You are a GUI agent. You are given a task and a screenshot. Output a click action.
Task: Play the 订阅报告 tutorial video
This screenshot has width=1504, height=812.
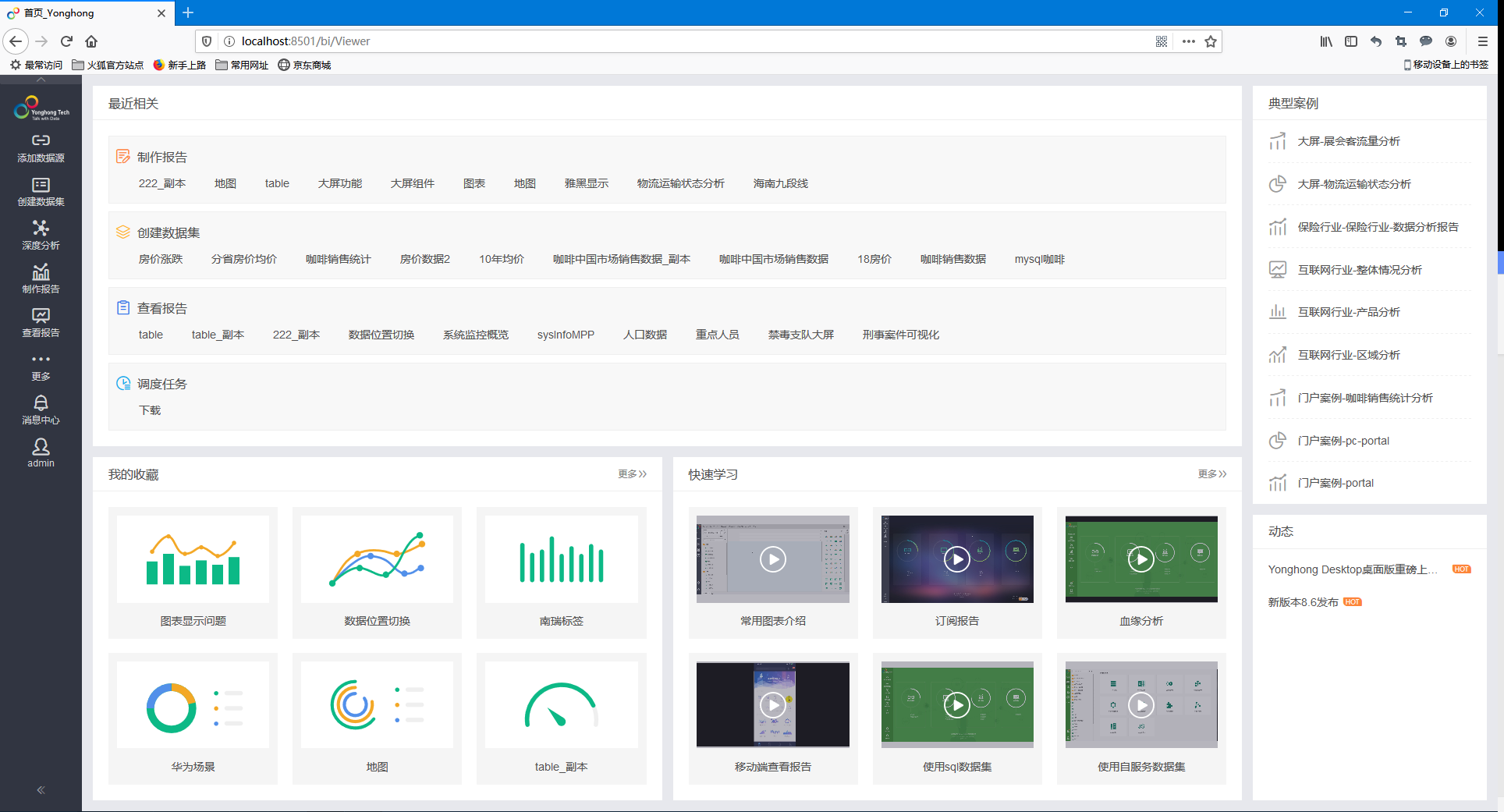[x=957, y=559]
